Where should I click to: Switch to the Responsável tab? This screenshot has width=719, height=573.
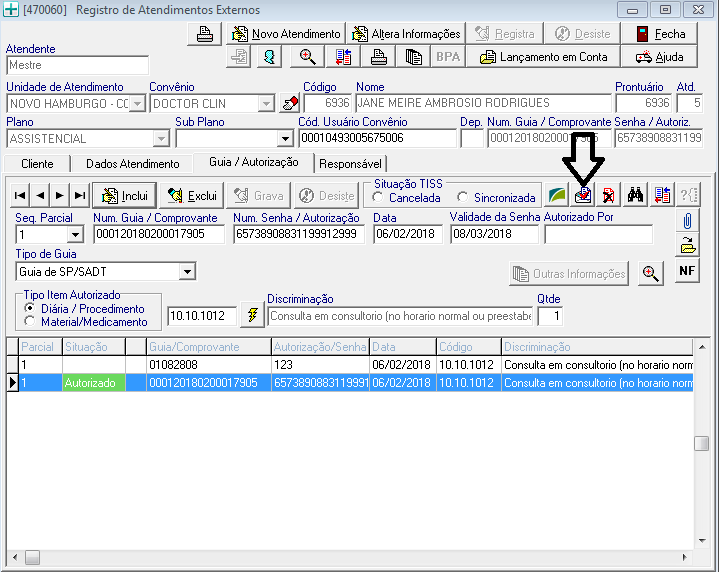coord(350,164)
